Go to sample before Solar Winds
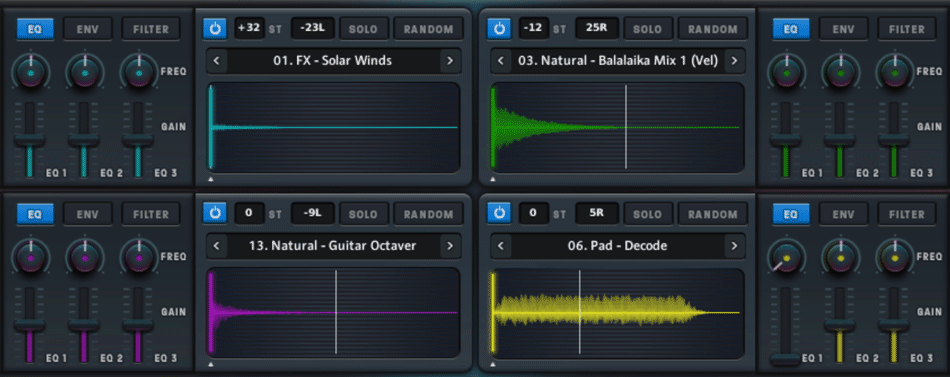 (216, 61)
